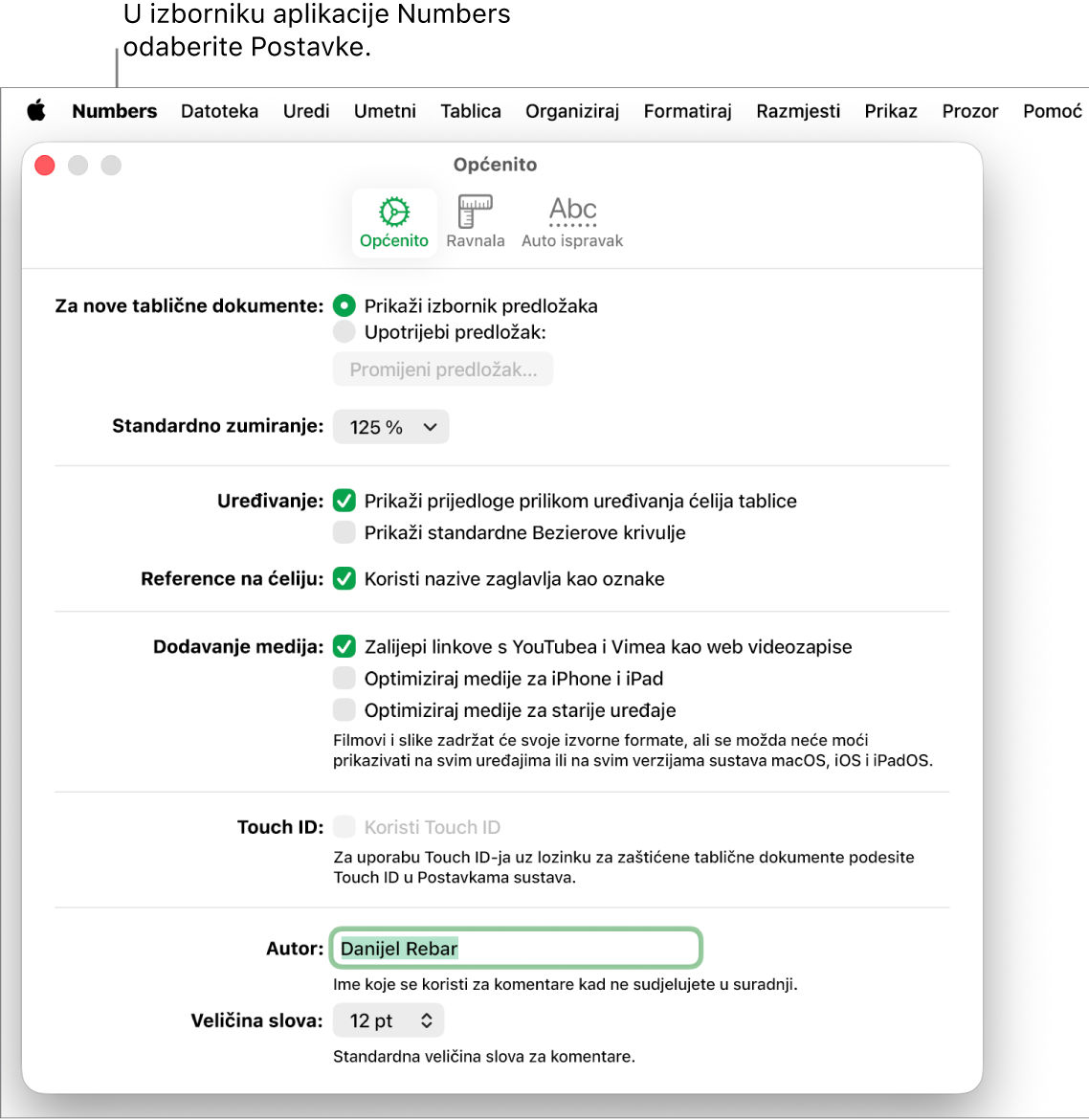Open the Umetni menu
The height and width of the screenshot is (1120, 1089).
(385, 111)
